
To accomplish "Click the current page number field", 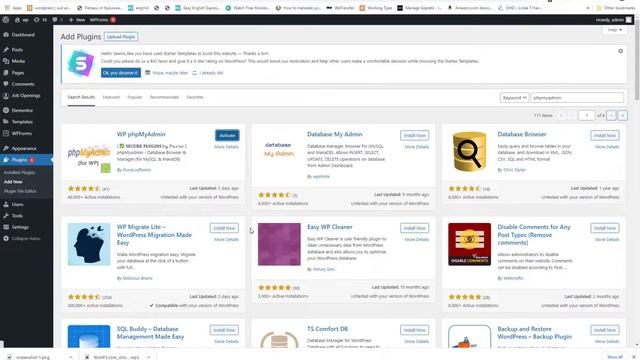I will 587,116.
